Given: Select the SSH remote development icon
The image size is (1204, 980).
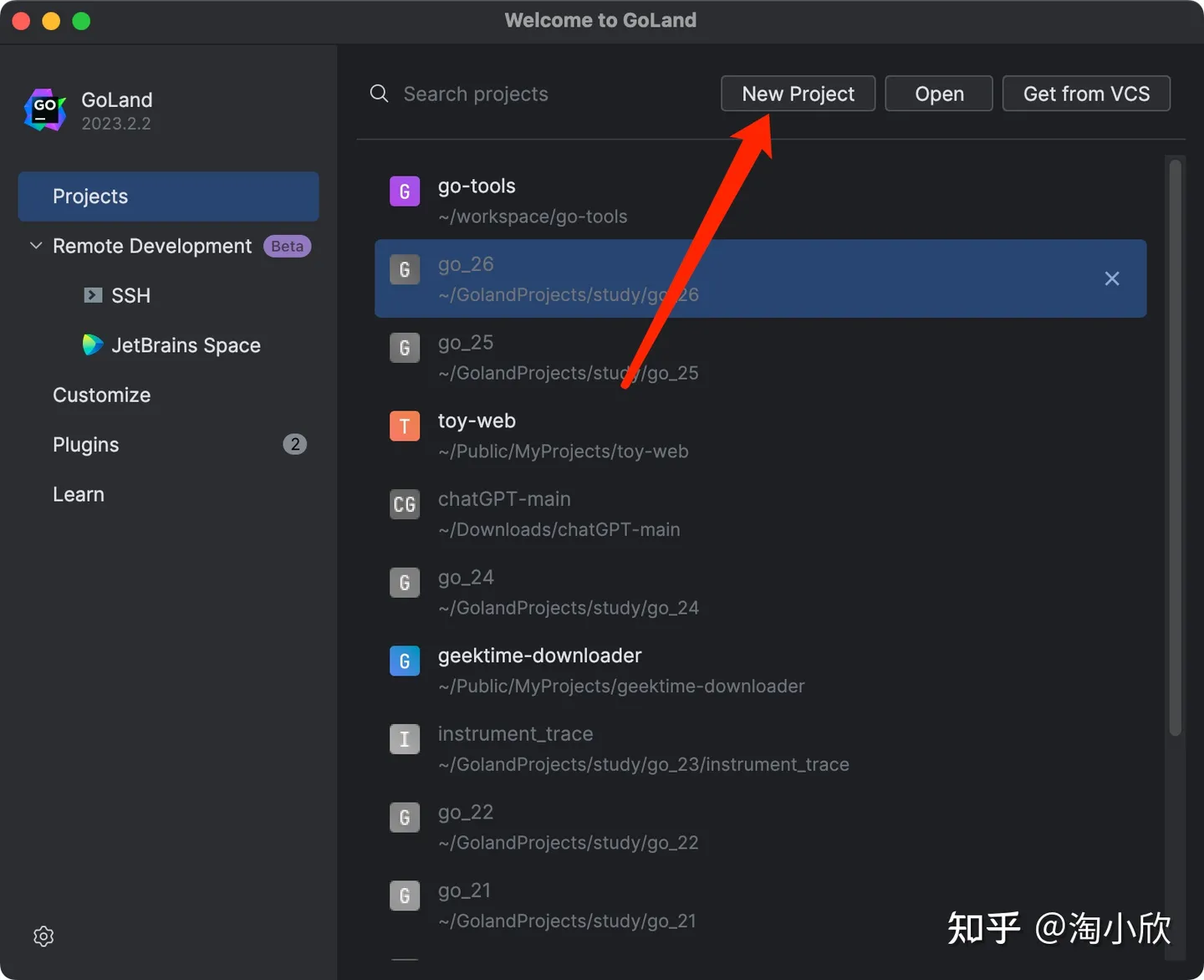Looking at the screenshot, I should pyautogui.click(x=93, y=295).
